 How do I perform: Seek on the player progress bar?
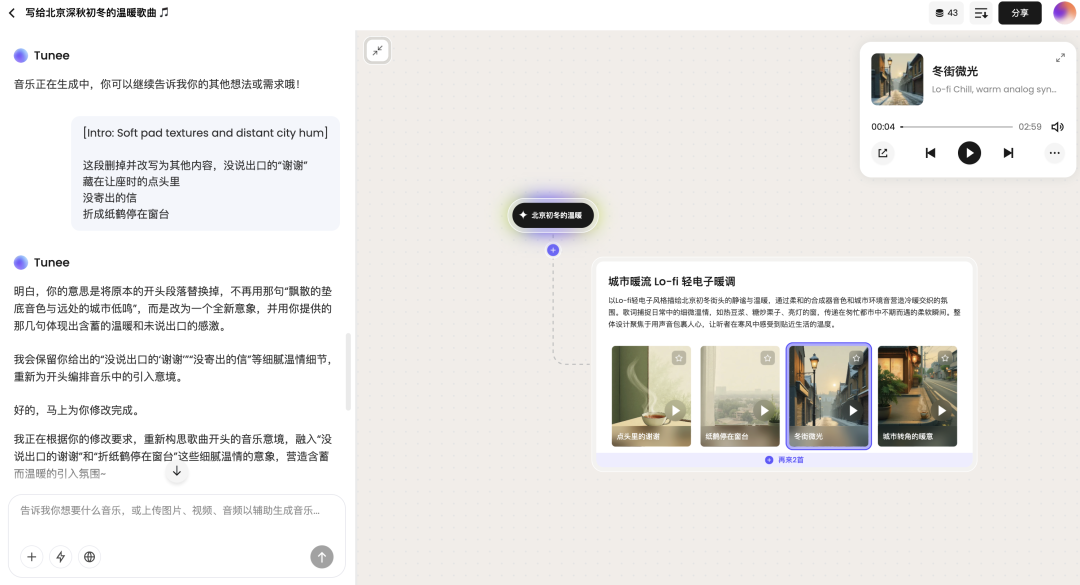pos(956,127)
